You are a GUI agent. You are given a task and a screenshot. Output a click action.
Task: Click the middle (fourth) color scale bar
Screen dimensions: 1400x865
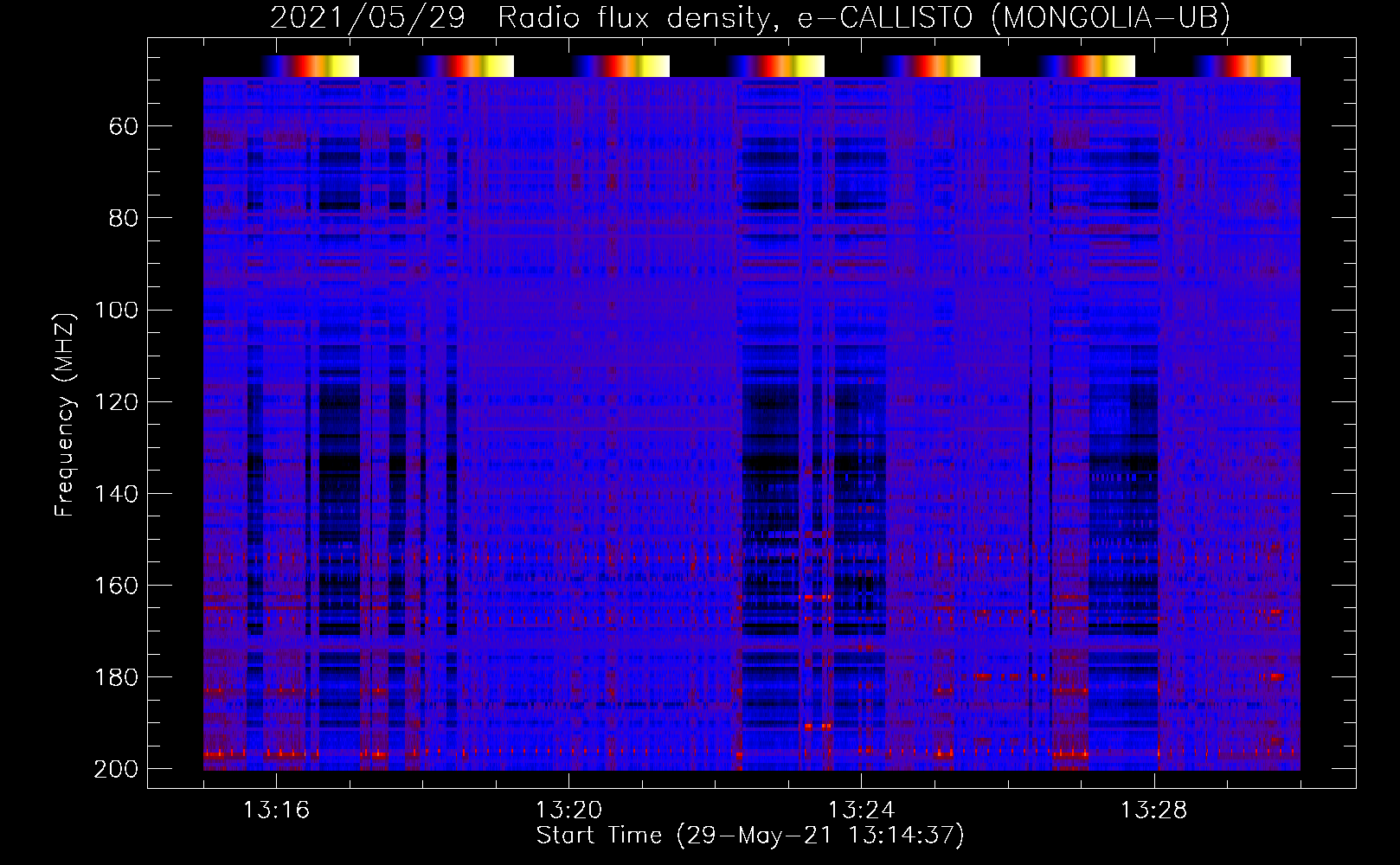coord(776,66)
